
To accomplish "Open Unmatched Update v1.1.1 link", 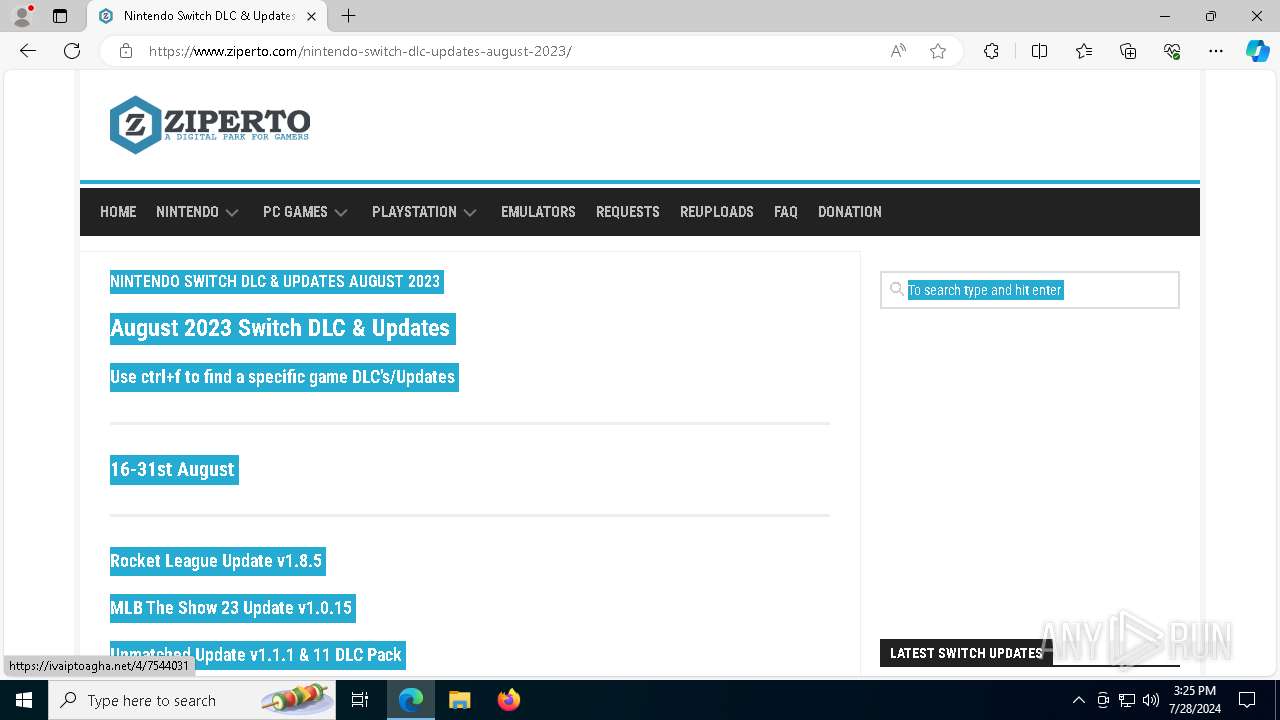I will coord(257,655).
